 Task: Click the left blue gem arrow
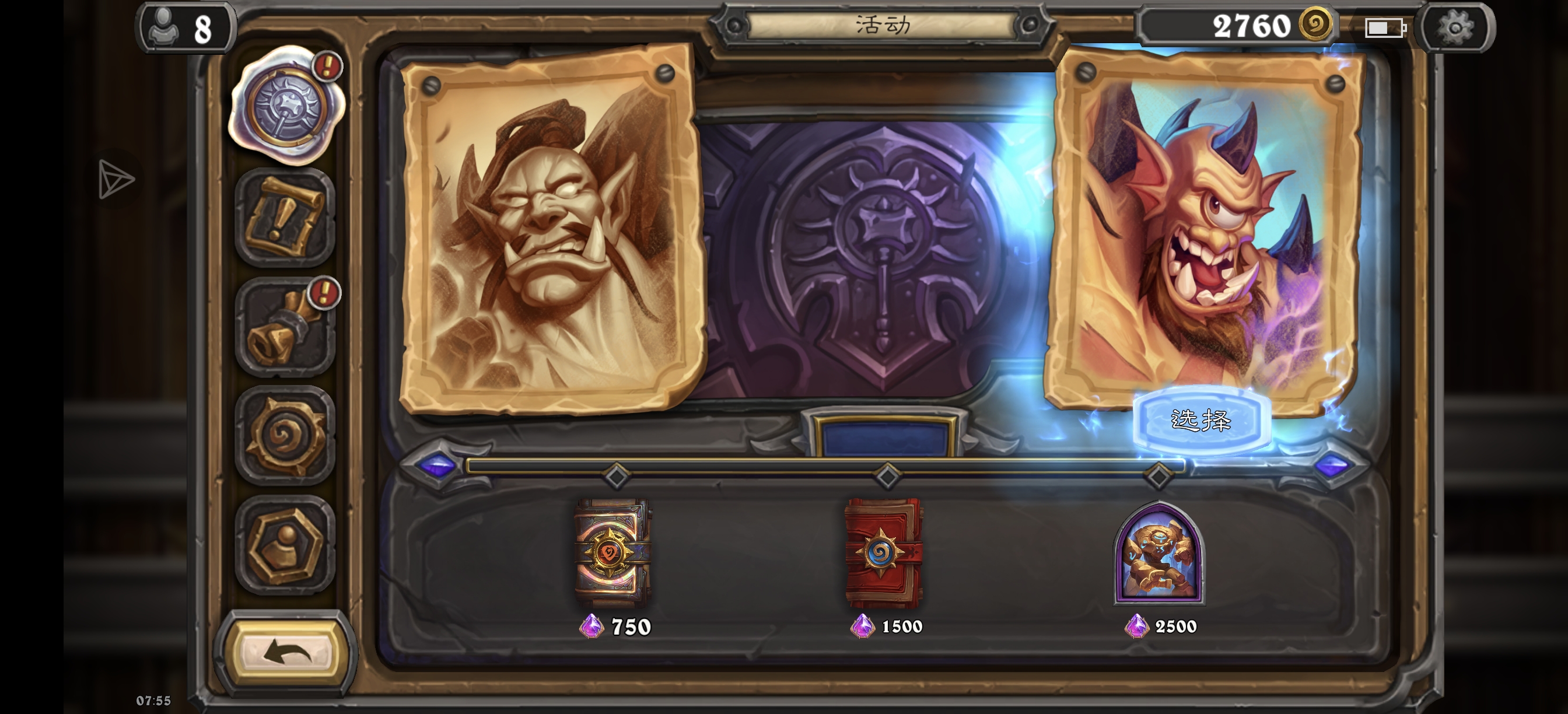click(x=437, y=466)
